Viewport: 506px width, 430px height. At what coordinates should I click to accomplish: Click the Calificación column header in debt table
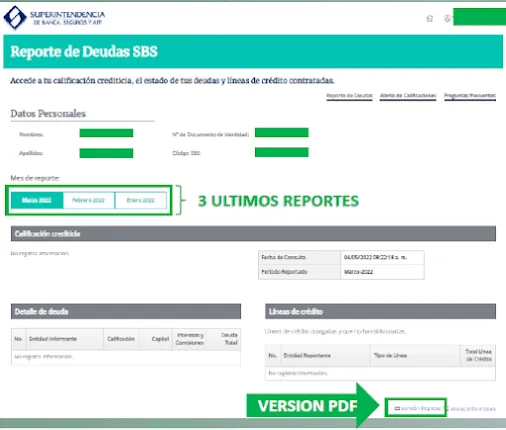121,339
